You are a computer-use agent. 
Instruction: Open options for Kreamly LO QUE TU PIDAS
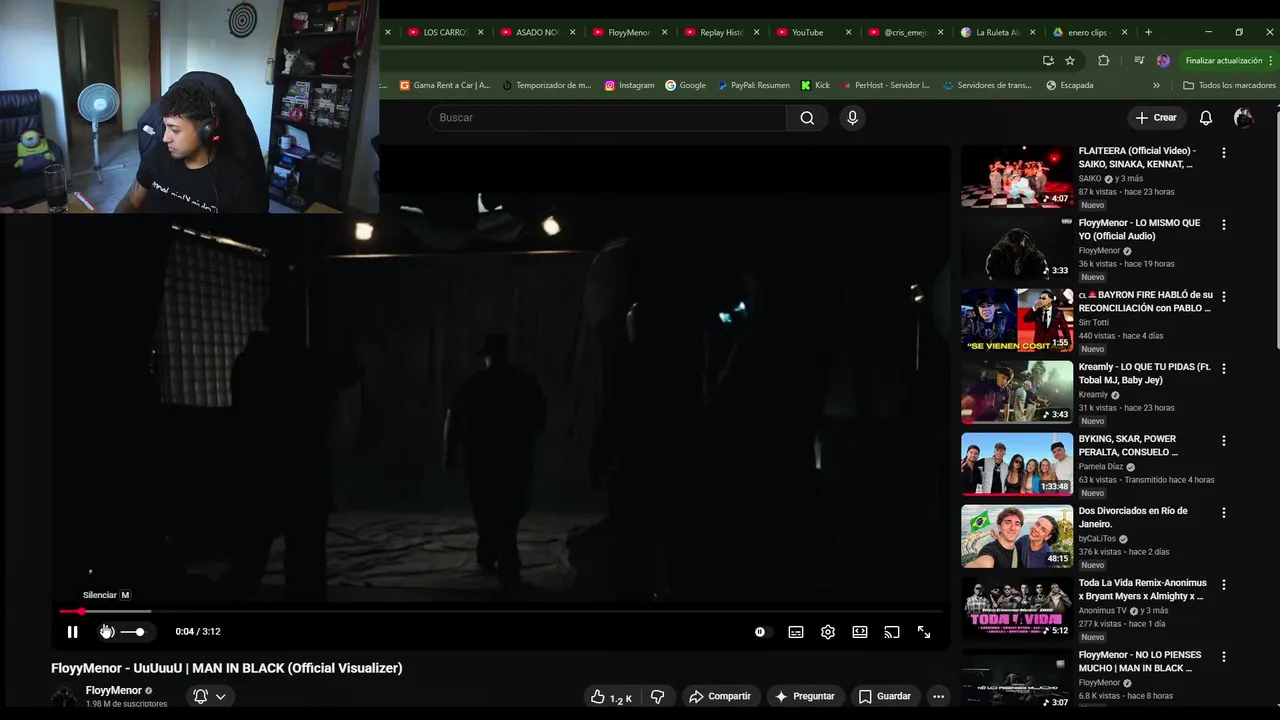point(1223,369)
